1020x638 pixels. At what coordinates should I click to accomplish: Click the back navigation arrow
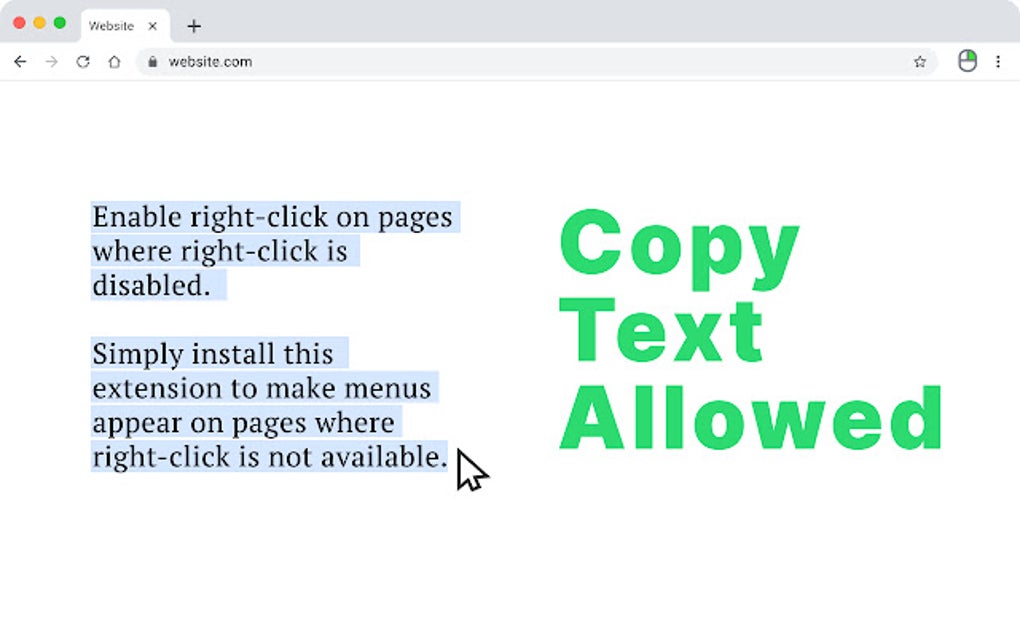point(20,61)
